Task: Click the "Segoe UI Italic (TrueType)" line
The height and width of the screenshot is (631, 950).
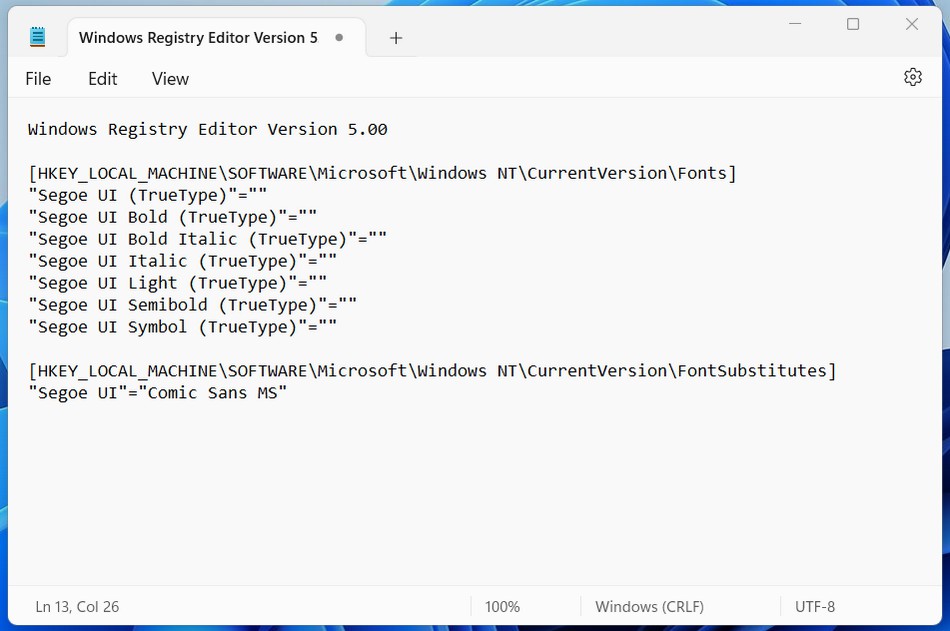Action: coord(182,261)
